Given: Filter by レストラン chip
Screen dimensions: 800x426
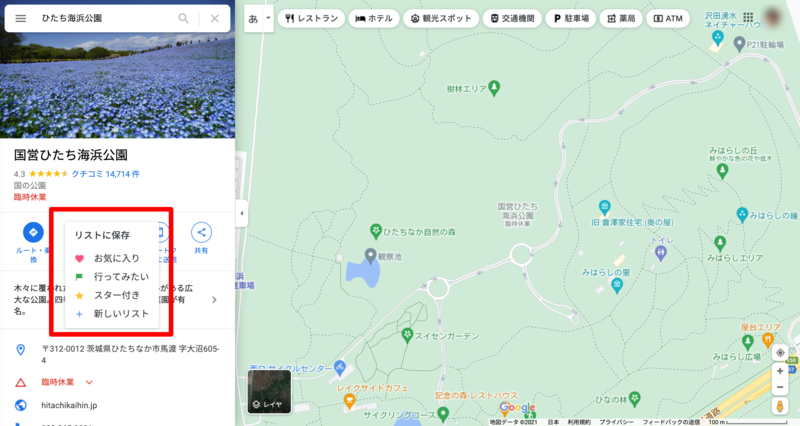Looking at the screenshot, I should pos(311,18).
